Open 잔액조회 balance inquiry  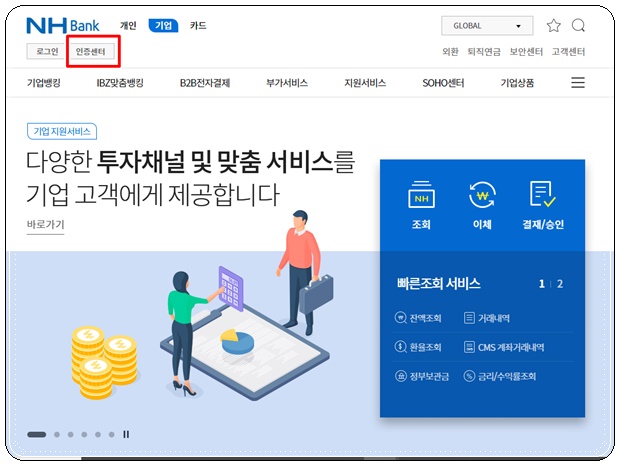pos(418,318)
